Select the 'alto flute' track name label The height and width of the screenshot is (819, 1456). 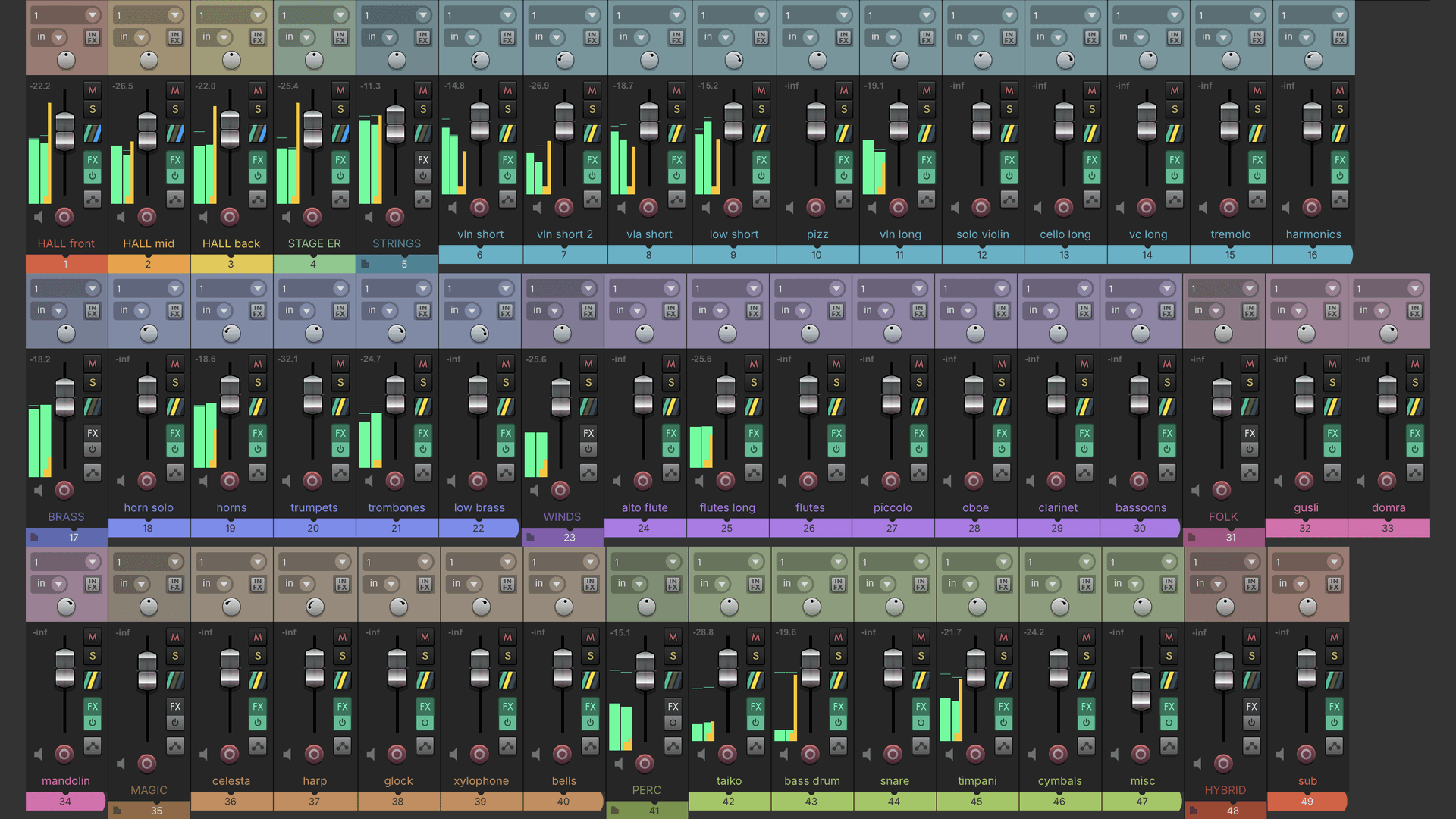coord(645,507)
